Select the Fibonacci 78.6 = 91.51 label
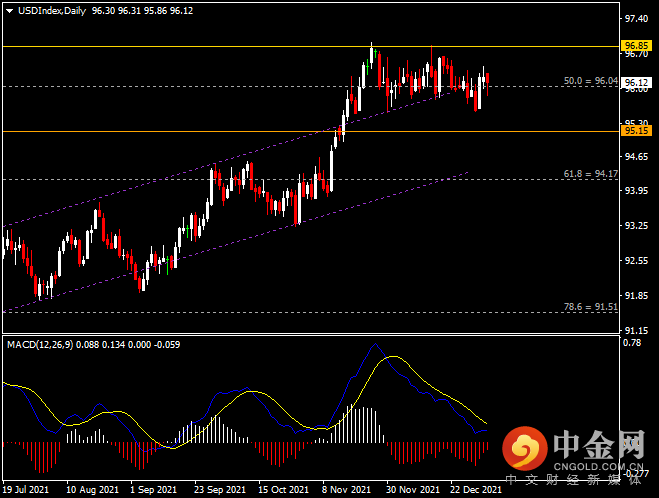This screenshot has height=498, width=659. click(x=590, y=307)
